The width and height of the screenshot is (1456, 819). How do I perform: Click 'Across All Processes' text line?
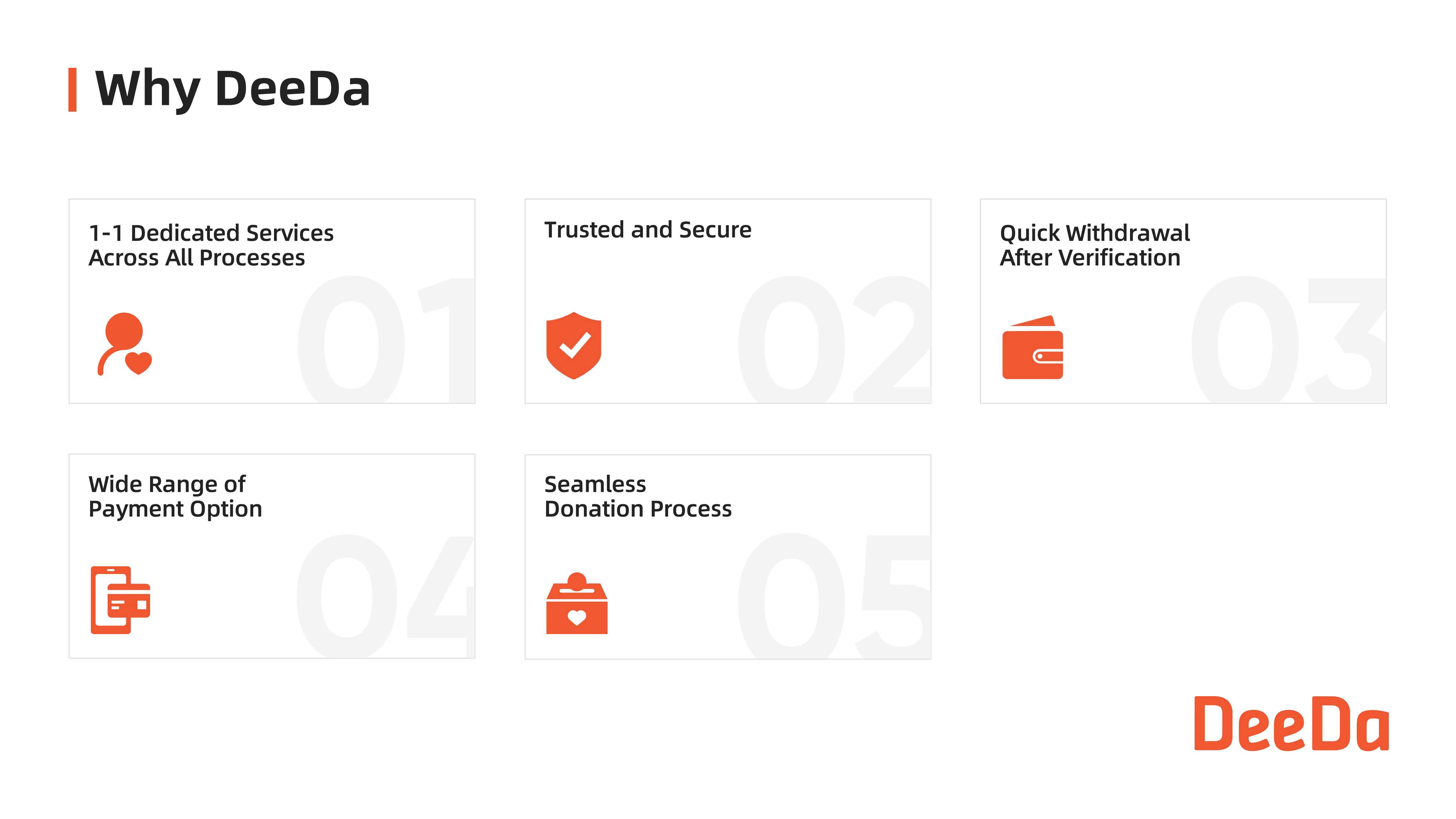[197, 258]
